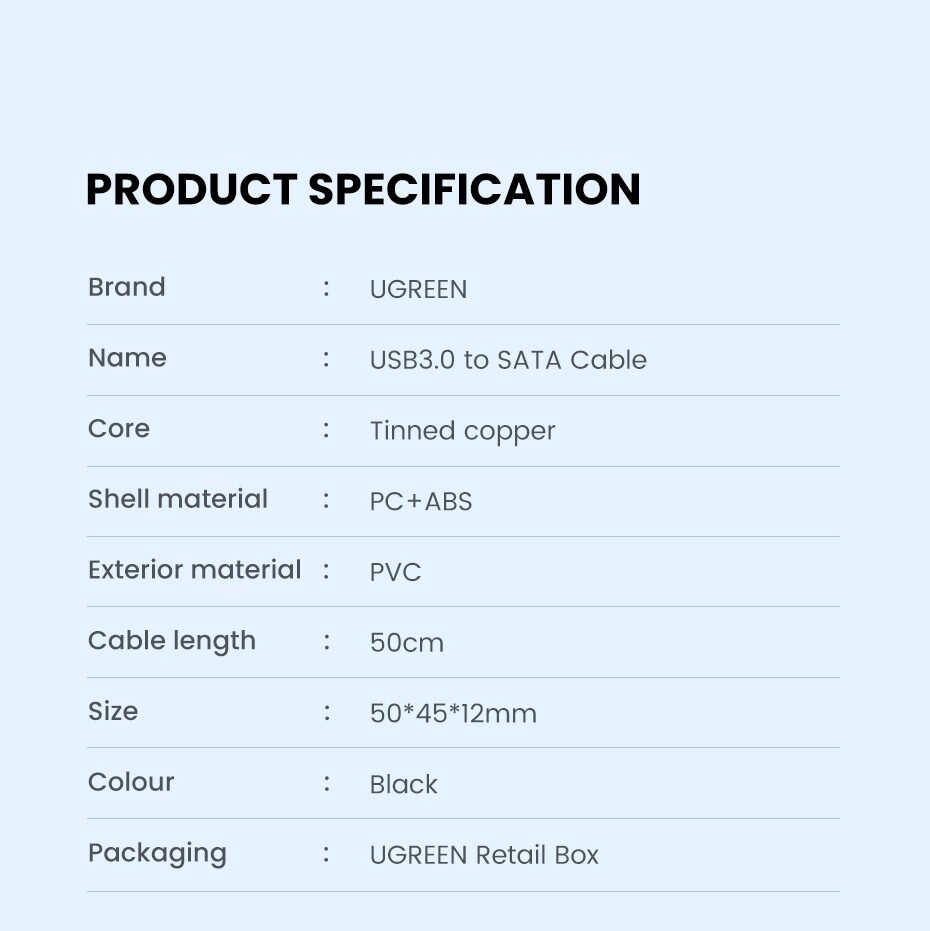Click the PVC value
Screen dimensions: 930x931
coord(395,573)
